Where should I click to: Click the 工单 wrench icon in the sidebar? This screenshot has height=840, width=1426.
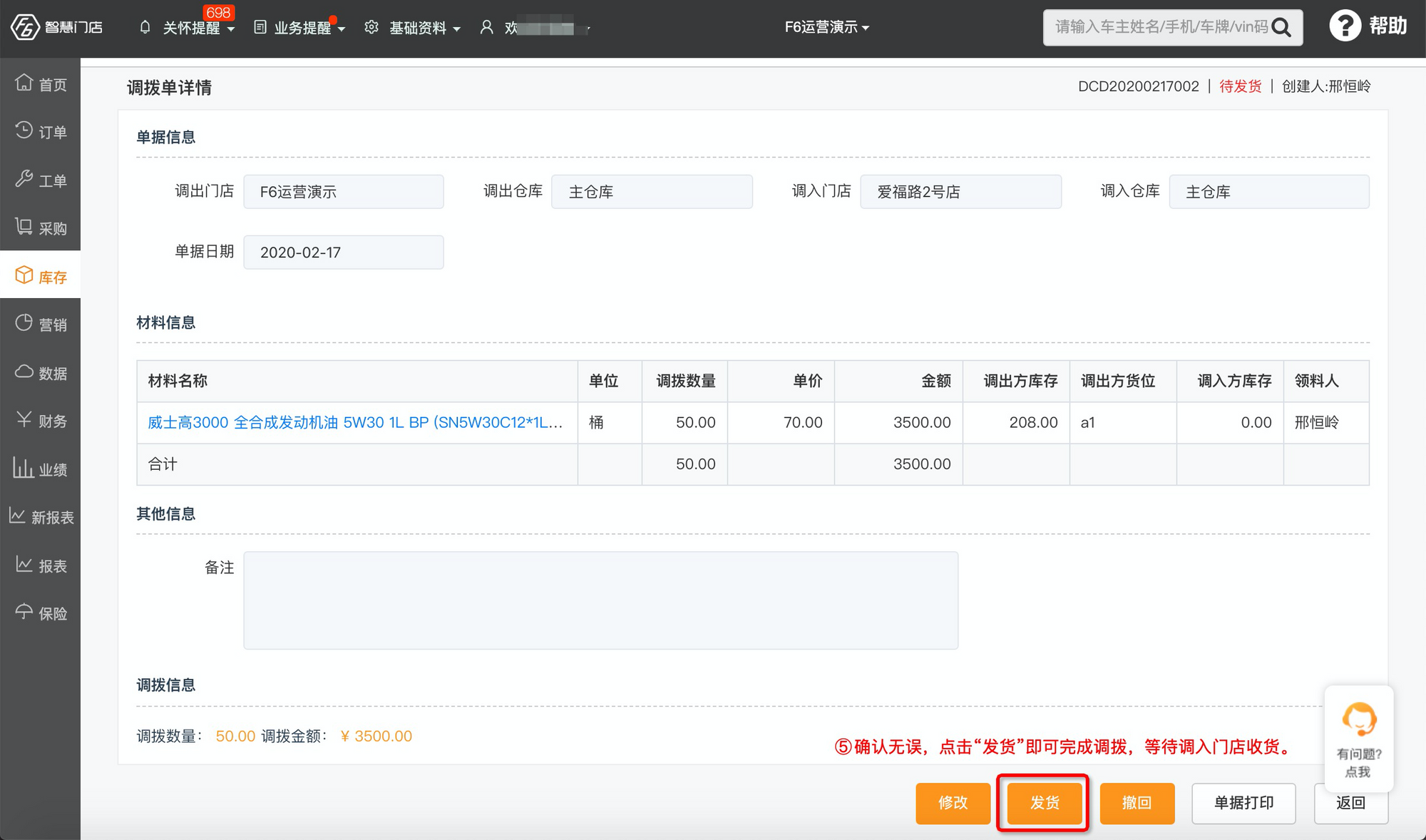tap(24, 179)
